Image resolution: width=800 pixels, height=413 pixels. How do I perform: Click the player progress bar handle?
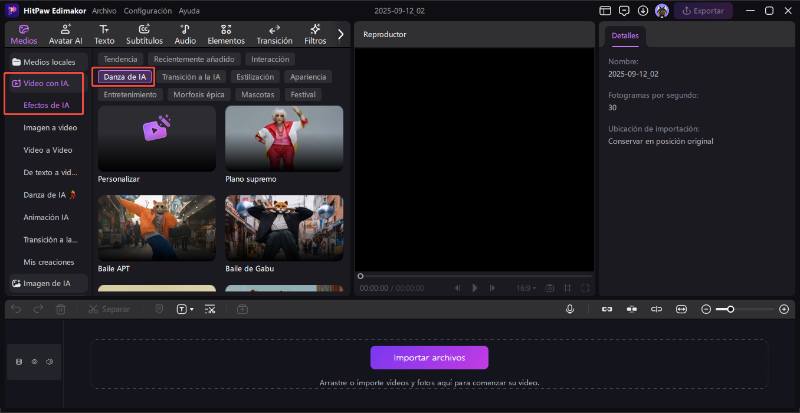360,276
